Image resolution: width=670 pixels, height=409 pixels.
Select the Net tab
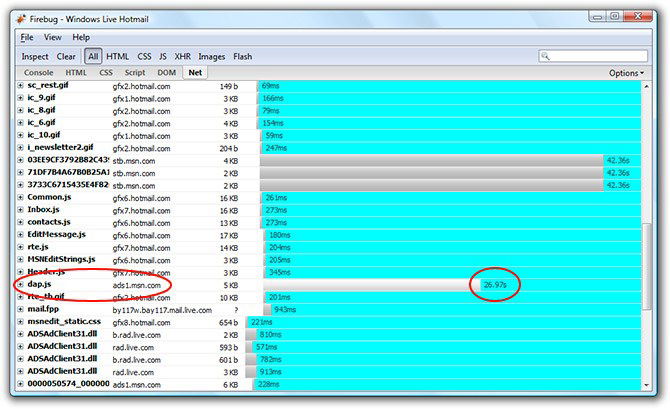coord(195,73)
